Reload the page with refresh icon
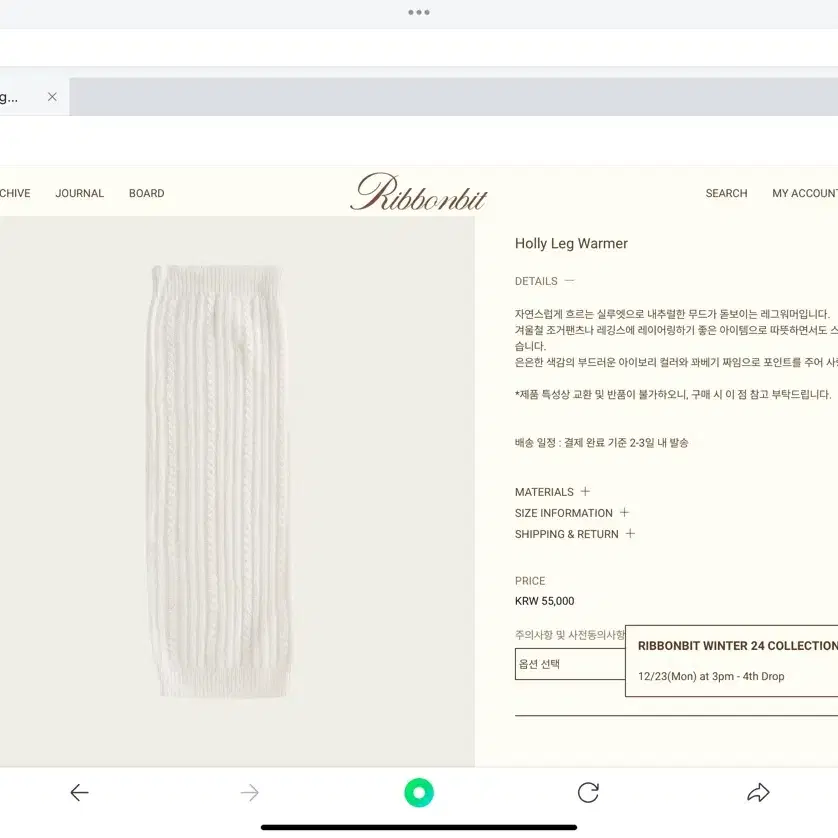Screen dimensions: 838x838 [x=588, y=793]
